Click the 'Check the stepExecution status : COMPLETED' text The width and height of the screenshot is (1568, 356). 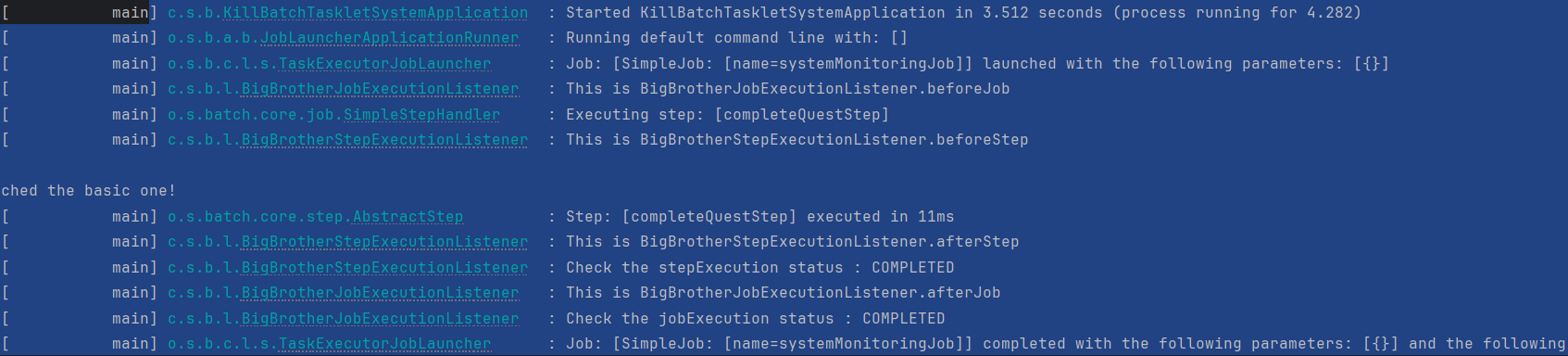pos(759,268)
